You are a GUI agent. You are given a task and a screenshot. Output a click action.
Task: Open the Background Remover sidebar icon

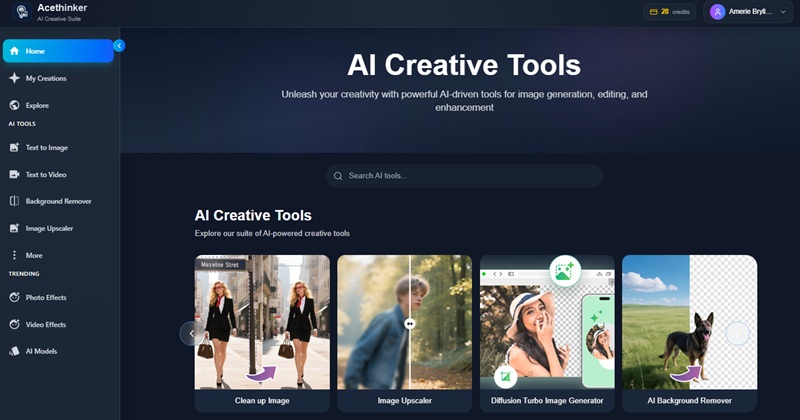point(14,201)
